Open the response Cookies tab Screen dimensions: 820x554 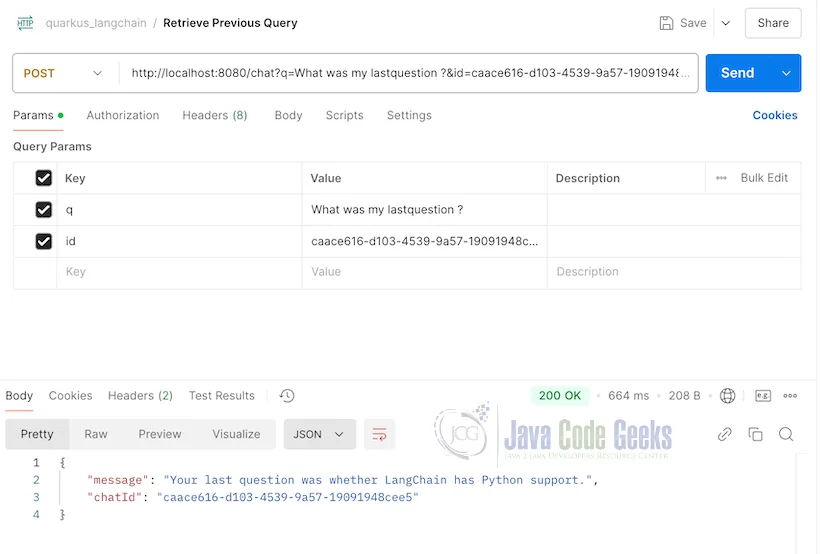coord(71,396)
